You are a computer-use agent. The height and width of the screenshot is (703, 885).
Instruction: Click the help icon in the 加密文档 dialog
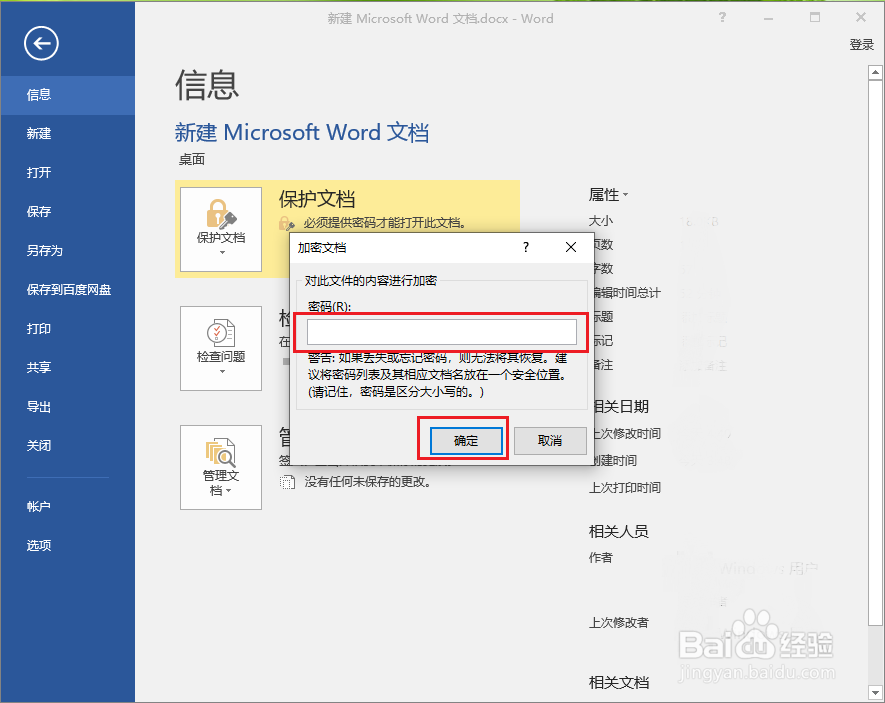pyautogui.click(x=525, y=247)
